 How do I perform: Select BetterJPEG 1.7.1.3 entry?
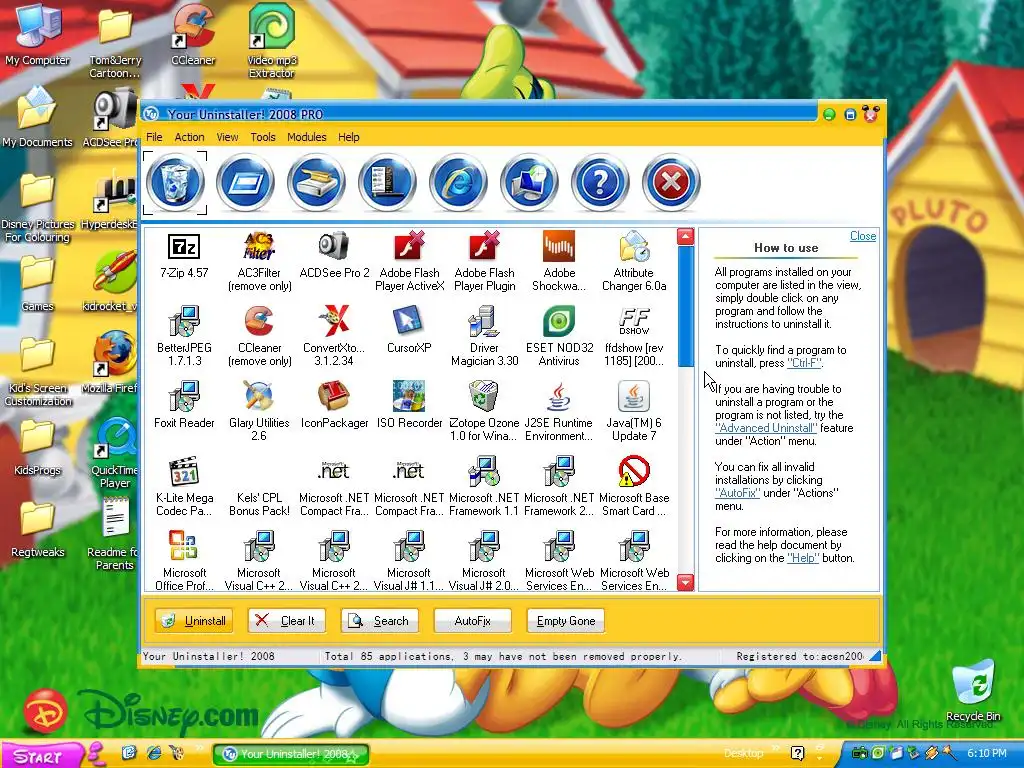184,337
